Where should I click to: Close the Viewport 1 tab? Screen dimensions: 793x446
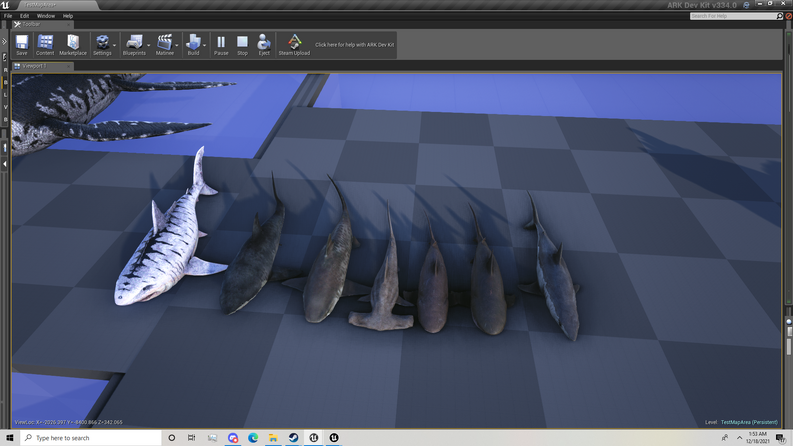69,66
